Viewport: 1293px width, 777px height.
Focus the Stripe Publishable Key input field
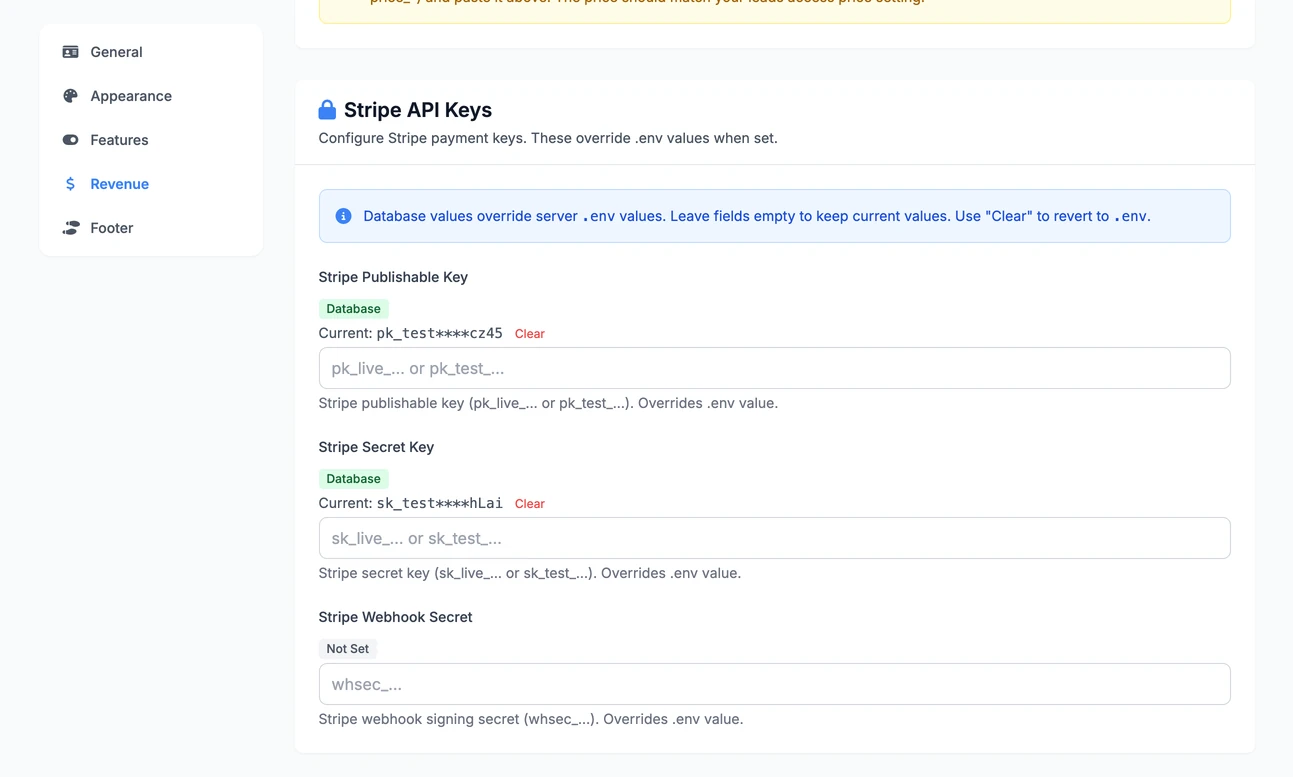(774, 368)
